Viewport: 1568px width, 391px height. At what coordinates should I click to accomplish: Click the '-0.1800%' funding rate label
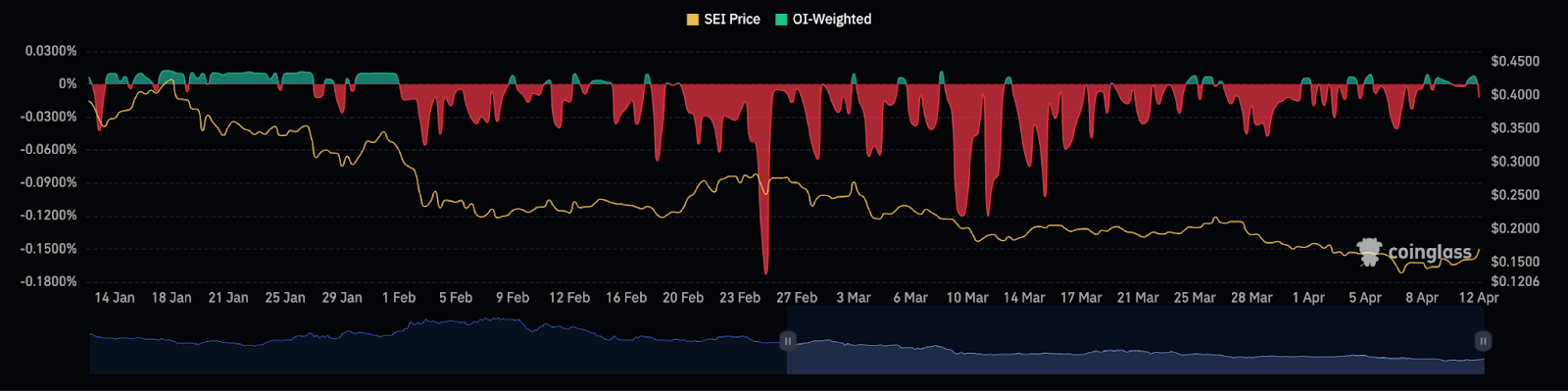pos(49,282)
